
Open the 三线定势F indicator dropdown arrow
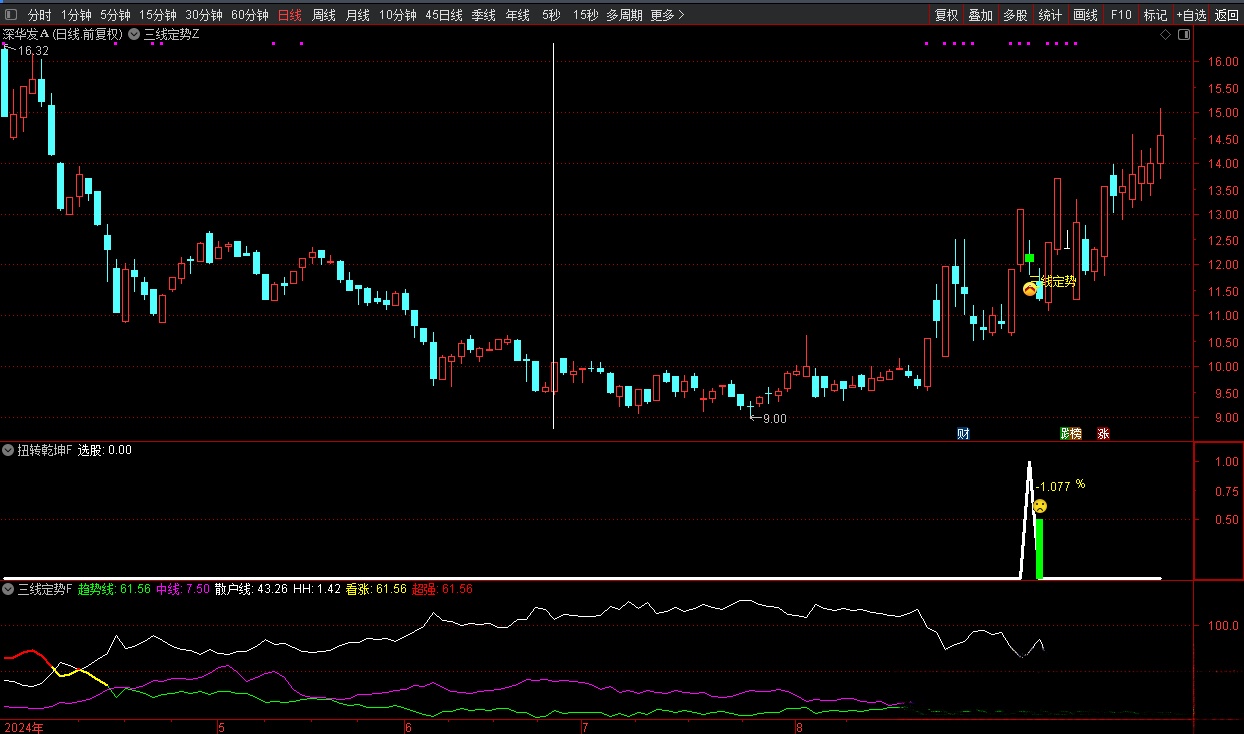tap(9, 589)
